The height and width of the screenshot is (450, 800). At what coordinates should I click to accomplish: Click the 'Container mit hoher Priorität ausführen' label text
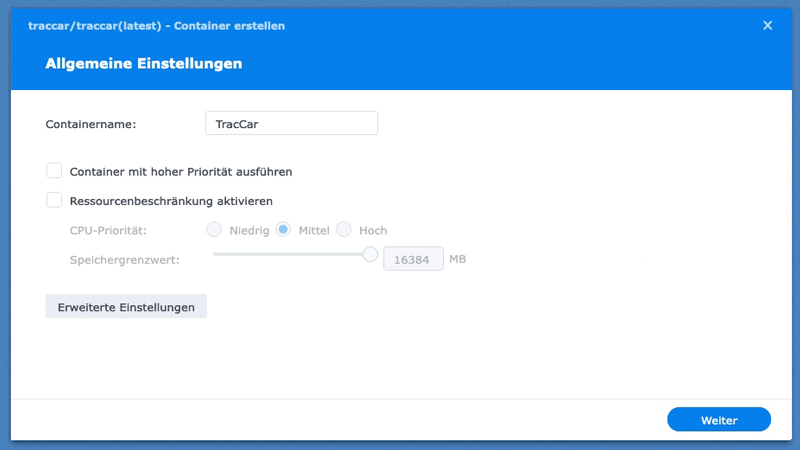pos(180,172)
